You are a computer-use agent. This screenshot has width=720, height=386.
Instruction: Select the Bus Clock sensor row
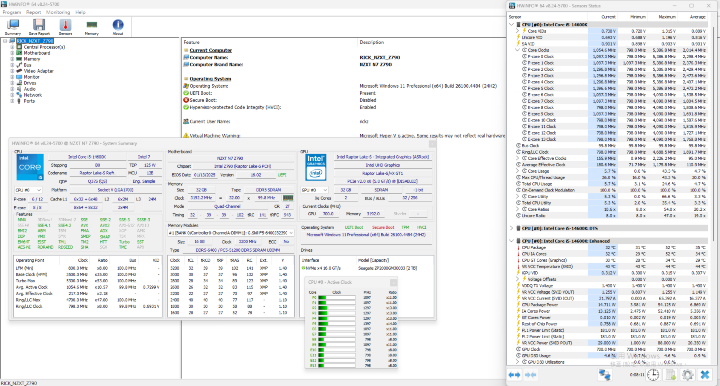pos(612,145)
